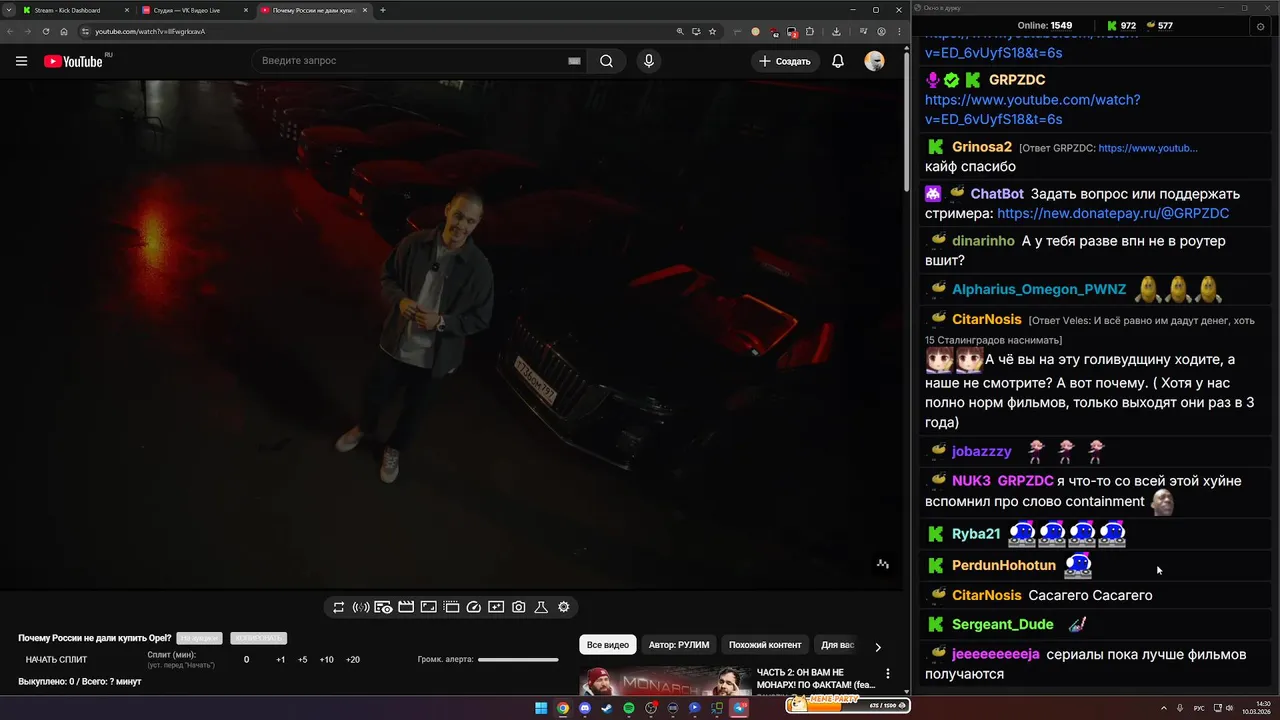Select the Автор: РУЛИМ filter chip
Screen dimensions: 1280x720
[679, 645]
